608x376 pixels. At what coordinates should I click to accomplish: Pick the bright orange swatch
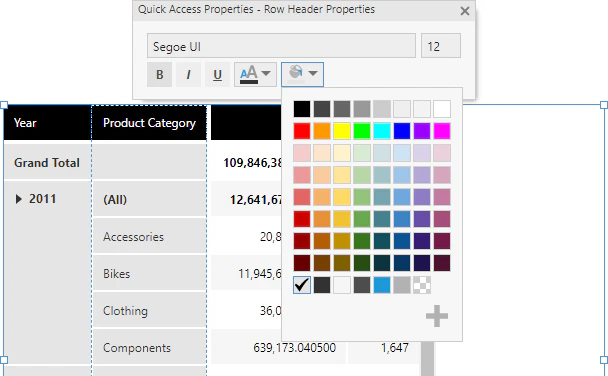click(322, 131)
